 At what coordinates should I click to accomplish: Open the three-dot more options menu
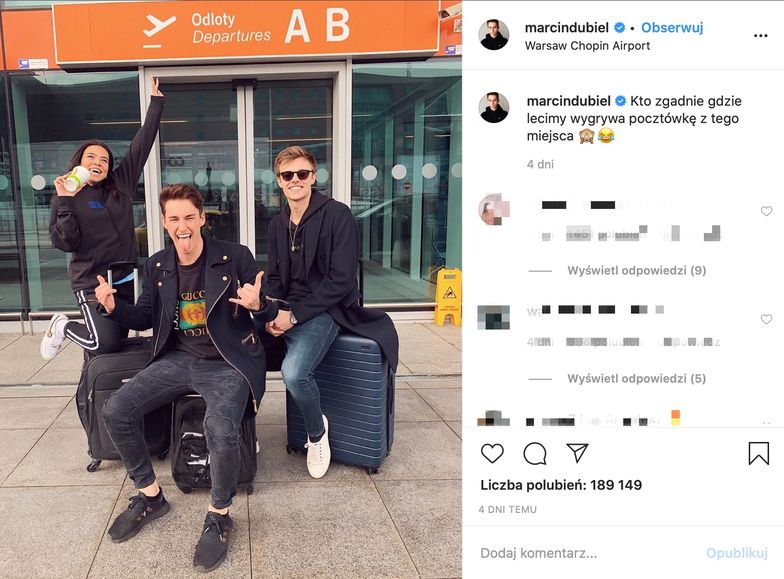[x=760, y=36]
